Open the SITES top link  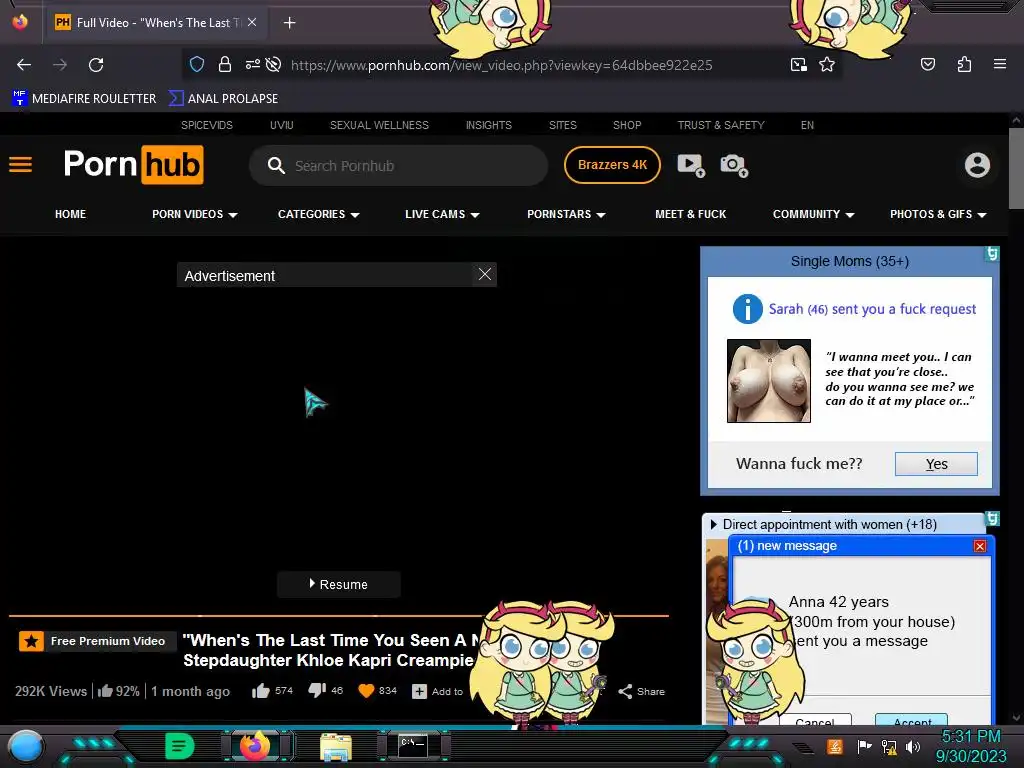coord(563,125)
